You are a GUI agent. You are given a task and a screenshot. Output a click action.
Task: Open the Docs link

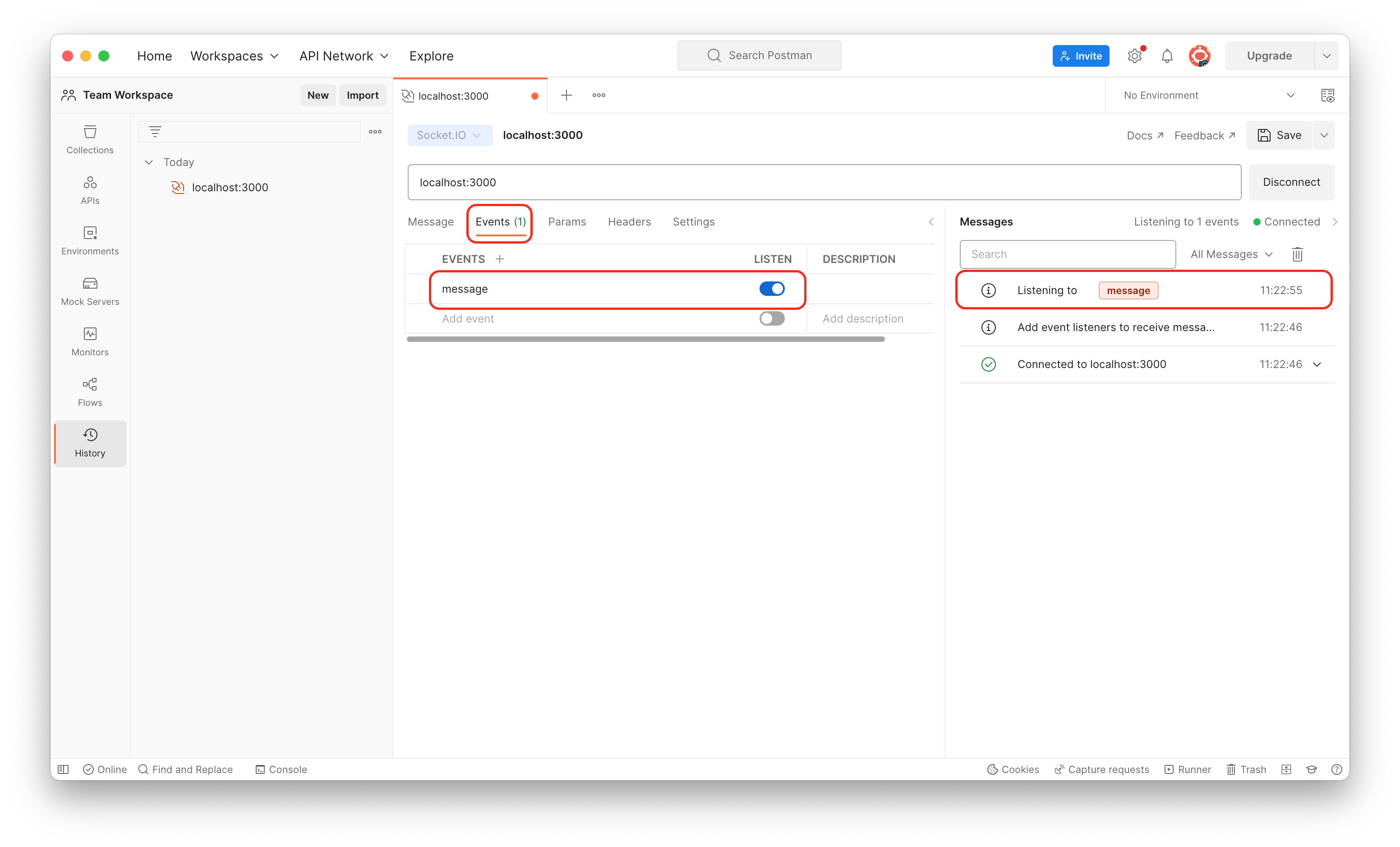[1145, 135]
